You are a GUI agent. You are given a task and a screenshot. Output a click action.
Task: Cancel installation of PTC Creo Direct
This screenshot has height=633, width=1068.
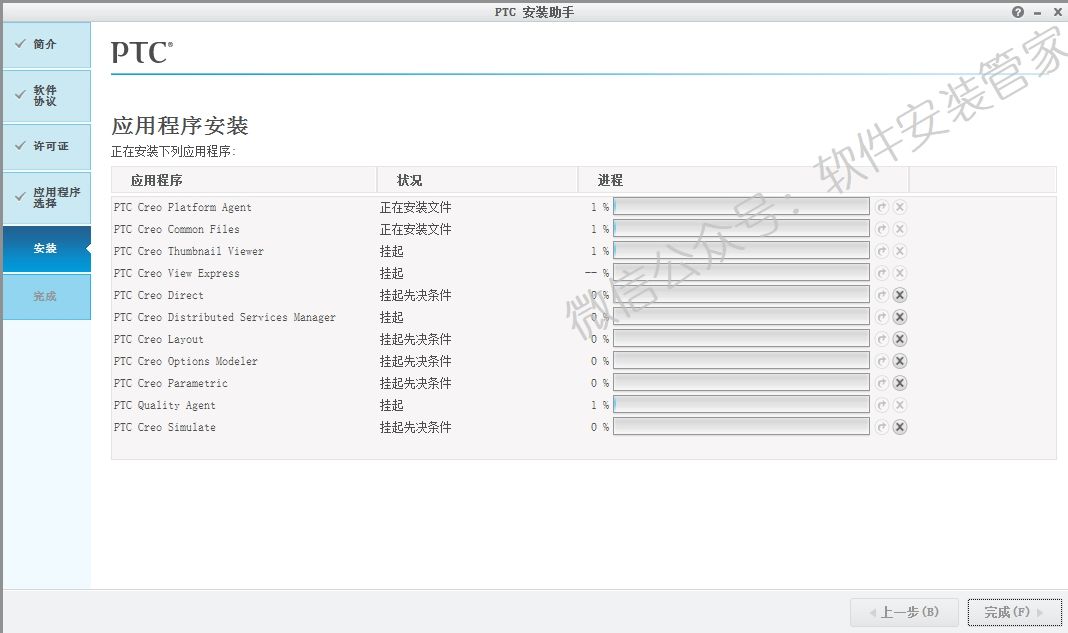click(x=900, y=294)
